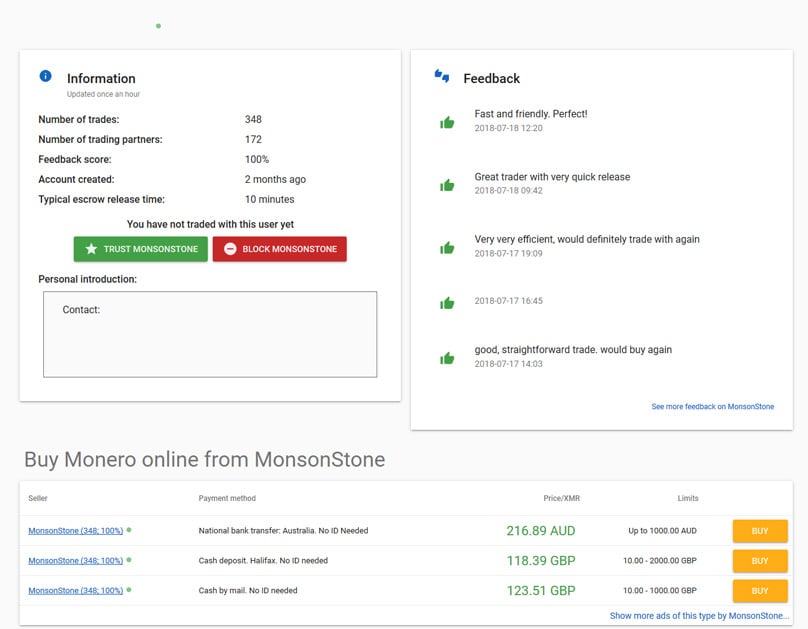Click the "Fast and friendly. Perfect!" feedback text
The width and height of the screenshot is (808, 629).
click(x=531, y=114)
